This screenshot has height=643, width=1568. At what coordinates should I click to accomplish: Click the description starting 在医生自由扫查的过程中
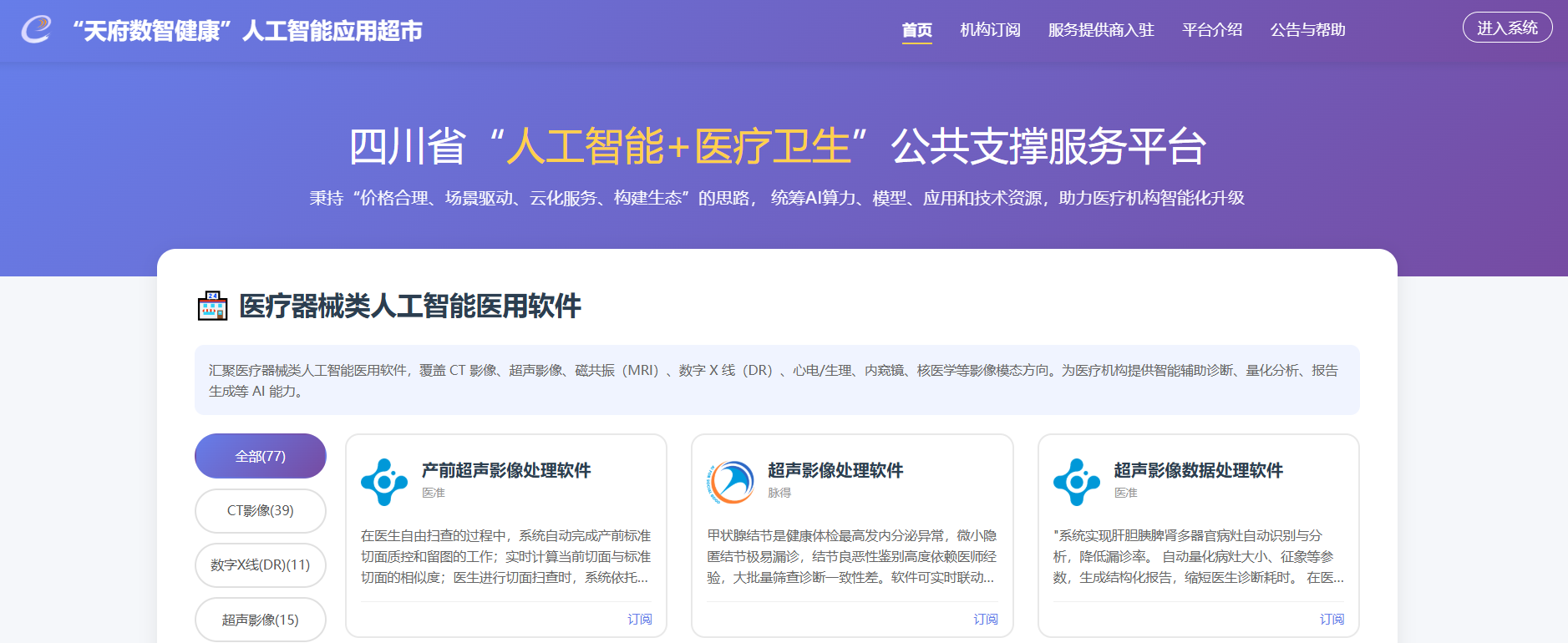tap(506, 556)
